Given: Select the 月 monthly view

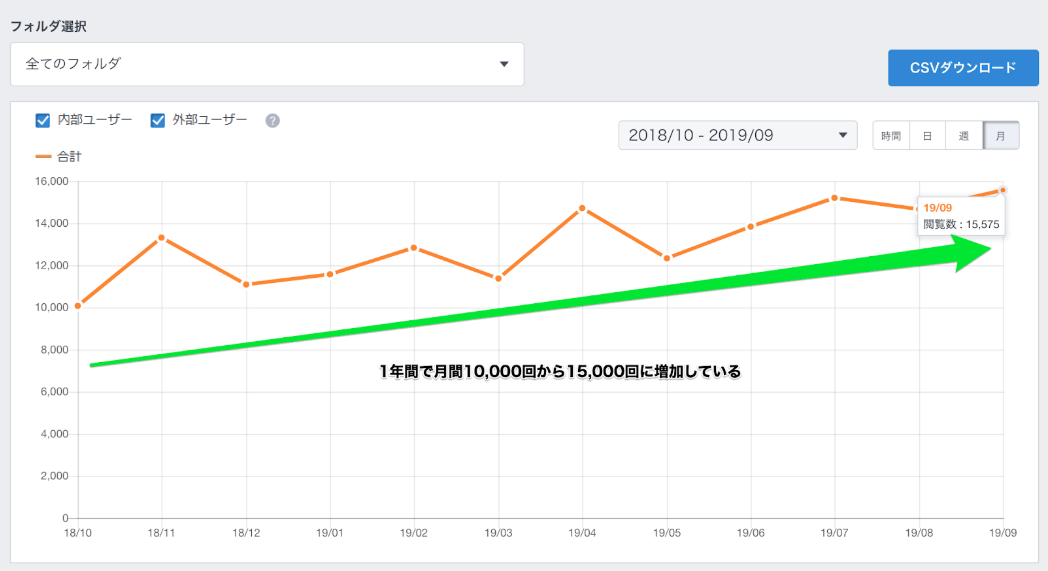Looking at the screenshot, I should [1001, 136].
